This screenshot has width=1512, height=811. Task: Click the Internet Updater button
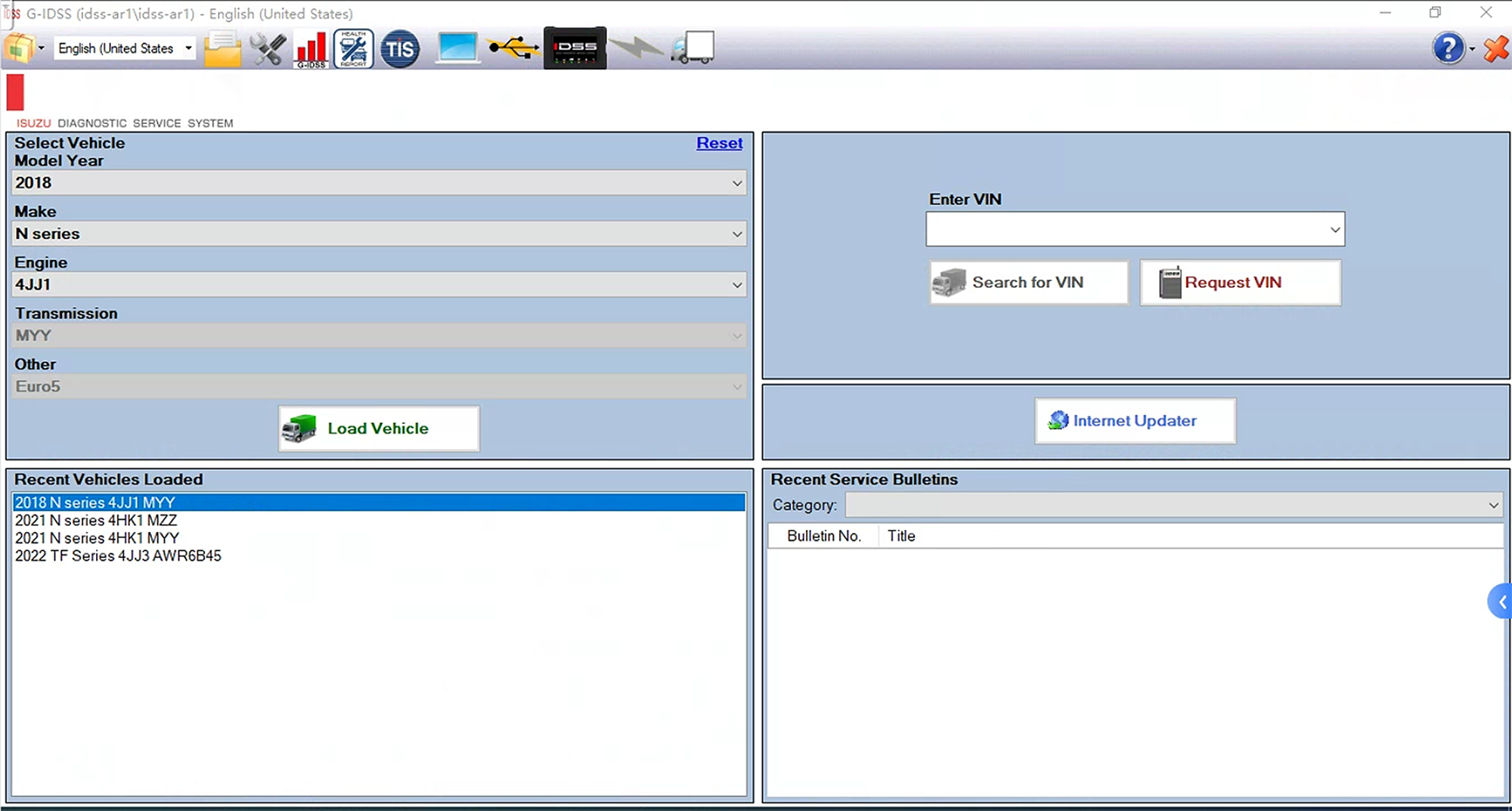1135,421
